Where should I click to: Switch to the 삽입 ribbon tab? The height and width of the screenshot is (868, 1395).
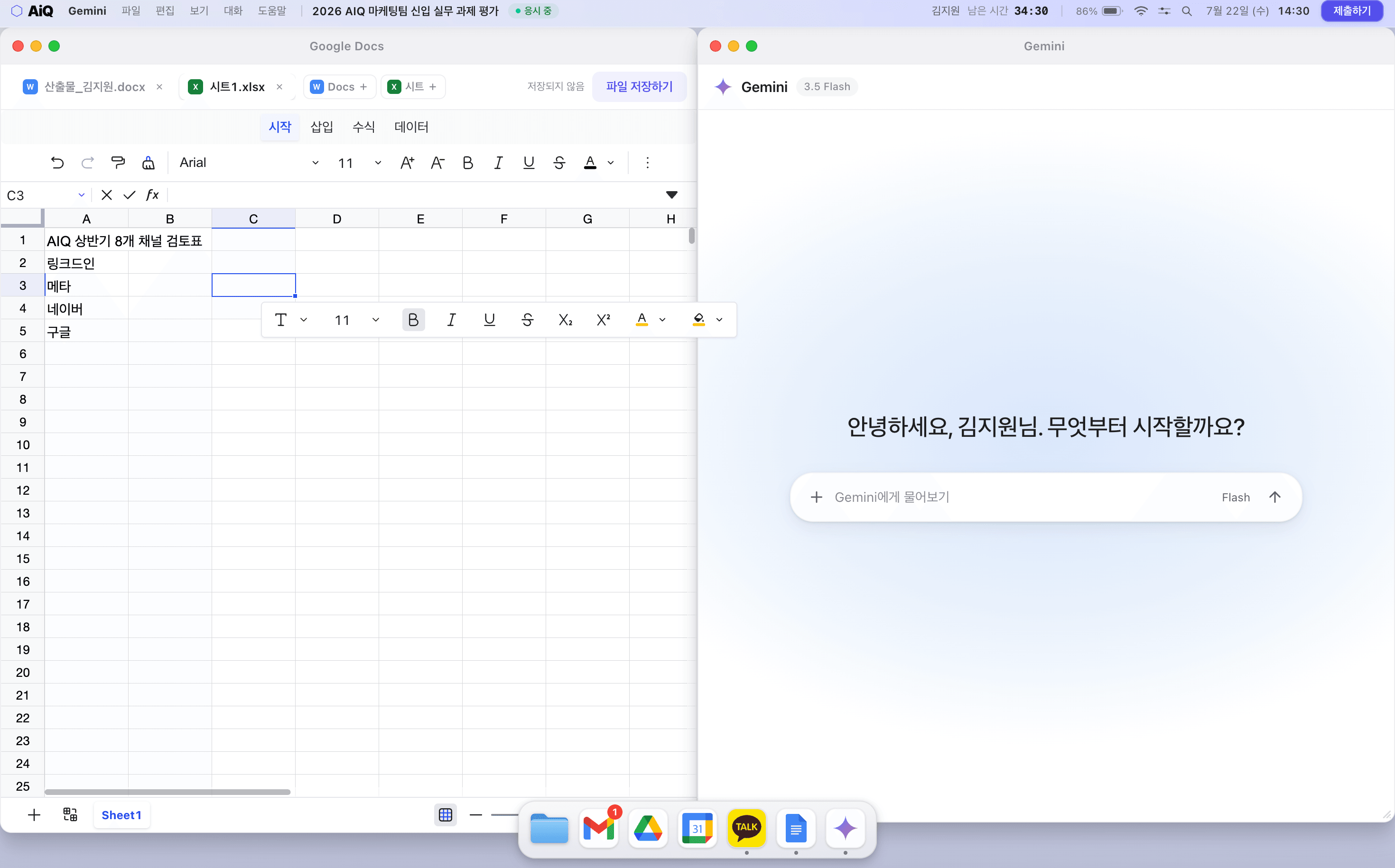click(322, 127)
